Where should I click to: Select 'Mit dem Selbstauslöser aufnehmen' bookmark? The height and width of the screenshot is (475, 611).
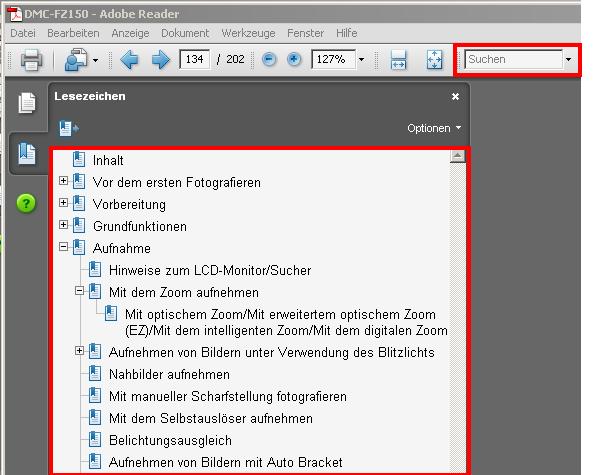[x=211, y=418]
